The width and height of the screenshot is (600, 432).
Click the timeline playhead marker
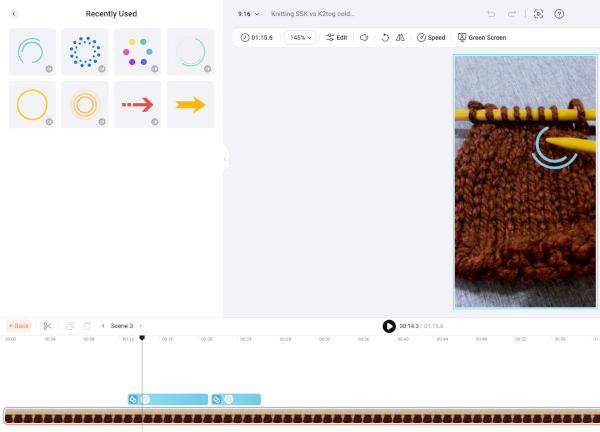pos(142,338)
